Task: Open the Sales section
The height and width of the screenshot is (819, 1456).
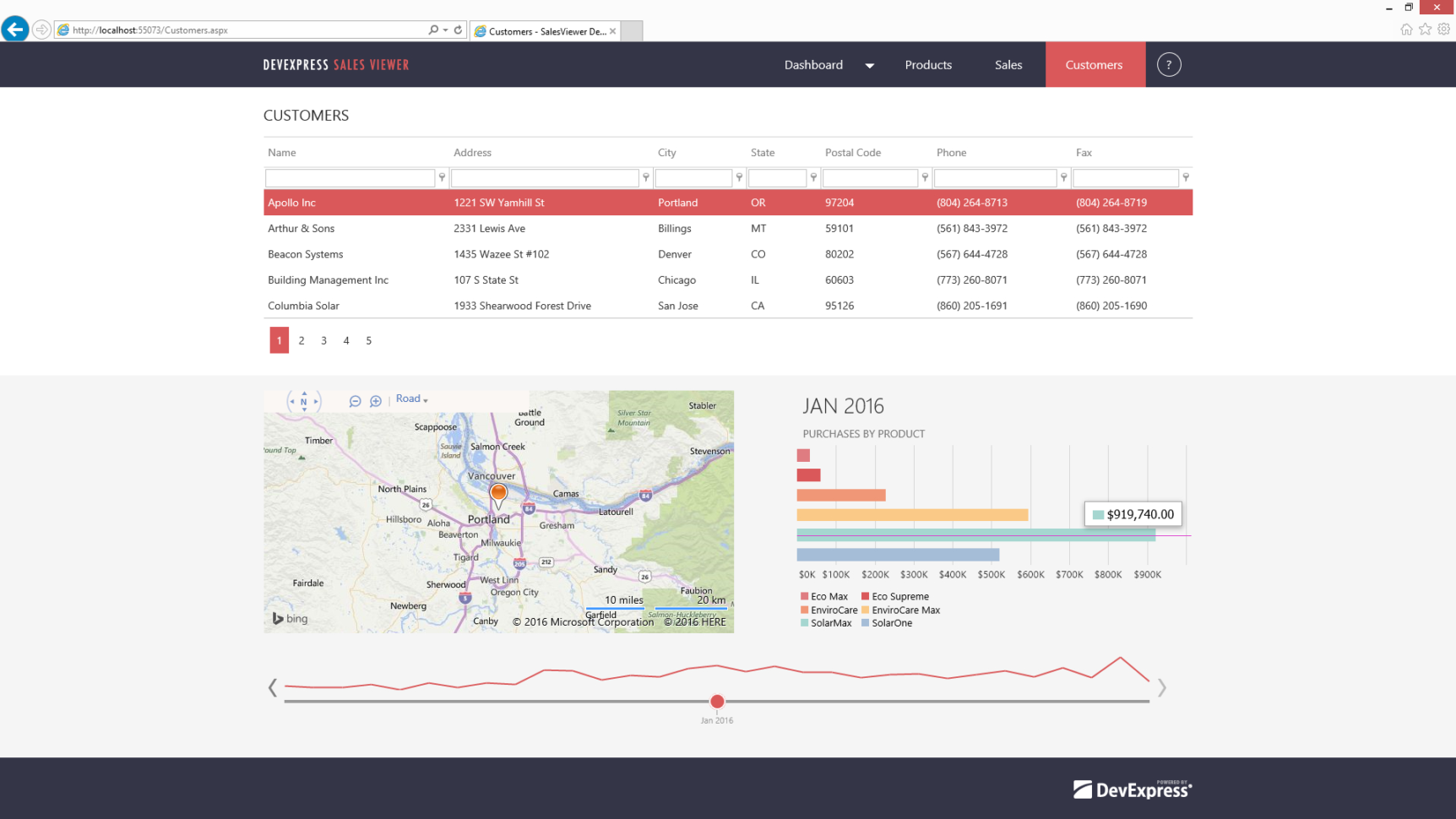Action: 1008,64
